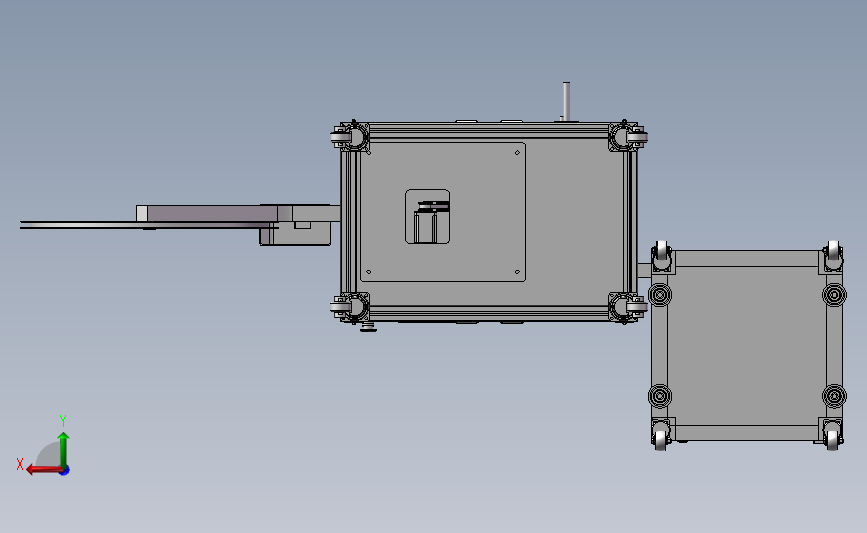Viewport: 867px width, 533px height.
Task: Click the blue Z axis dot of the triad
Action: click(x=65, y=471)
